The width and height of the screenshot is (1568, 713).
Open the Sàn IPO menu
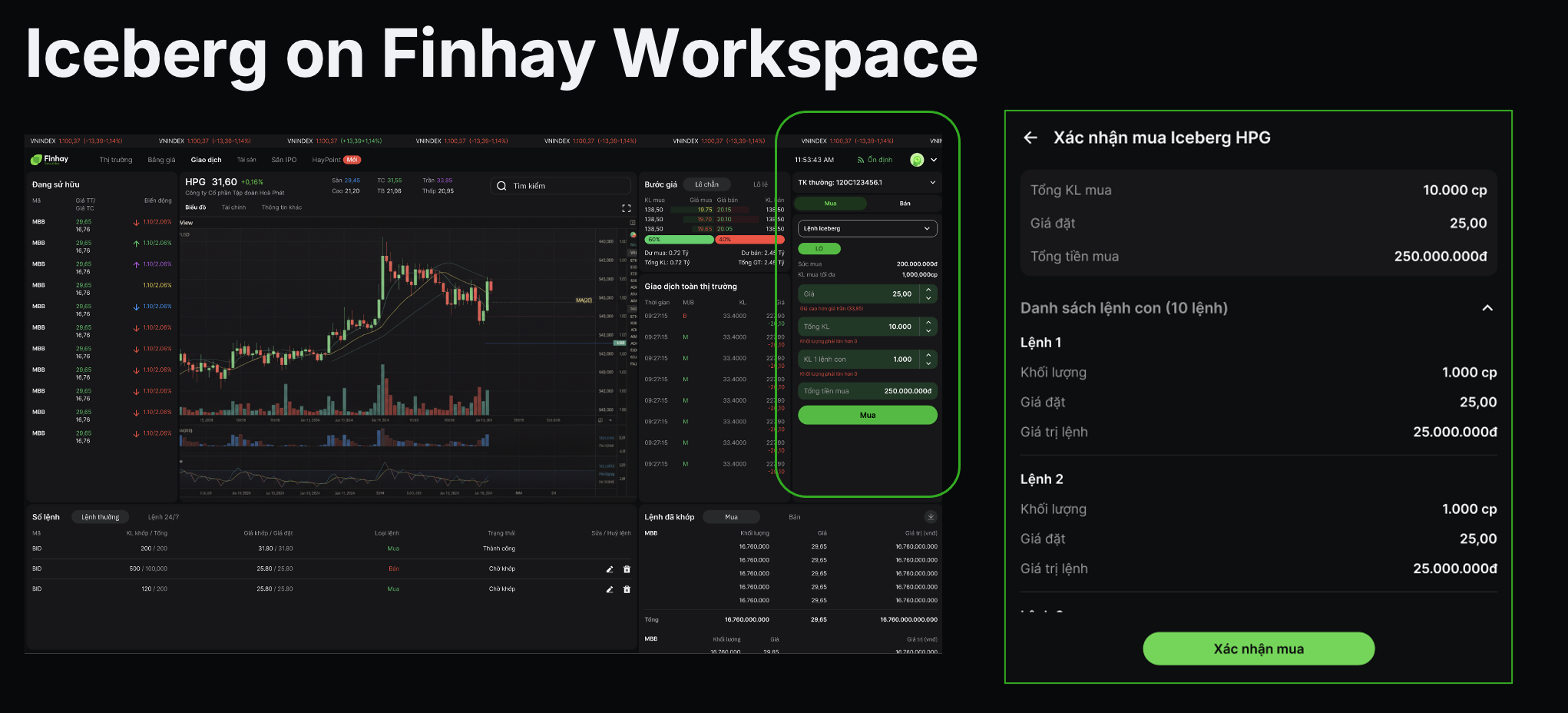[x=283, y=160]
